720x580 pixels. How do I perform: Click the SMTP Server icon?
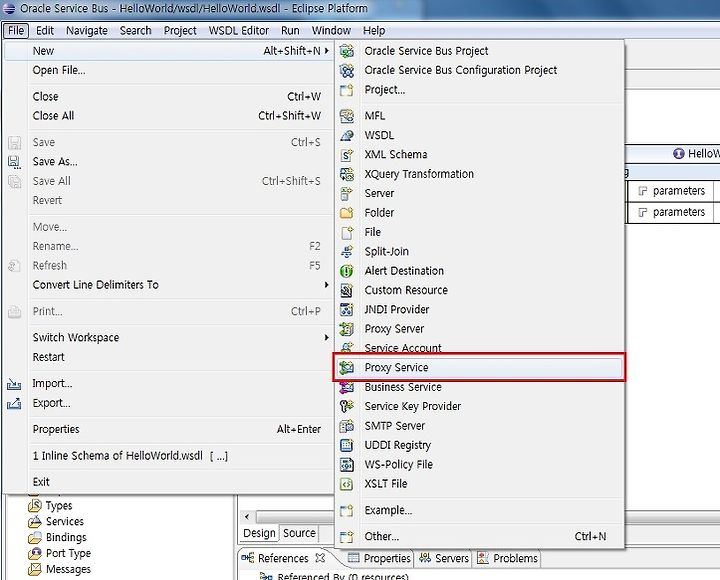click(x=347, y=426)
